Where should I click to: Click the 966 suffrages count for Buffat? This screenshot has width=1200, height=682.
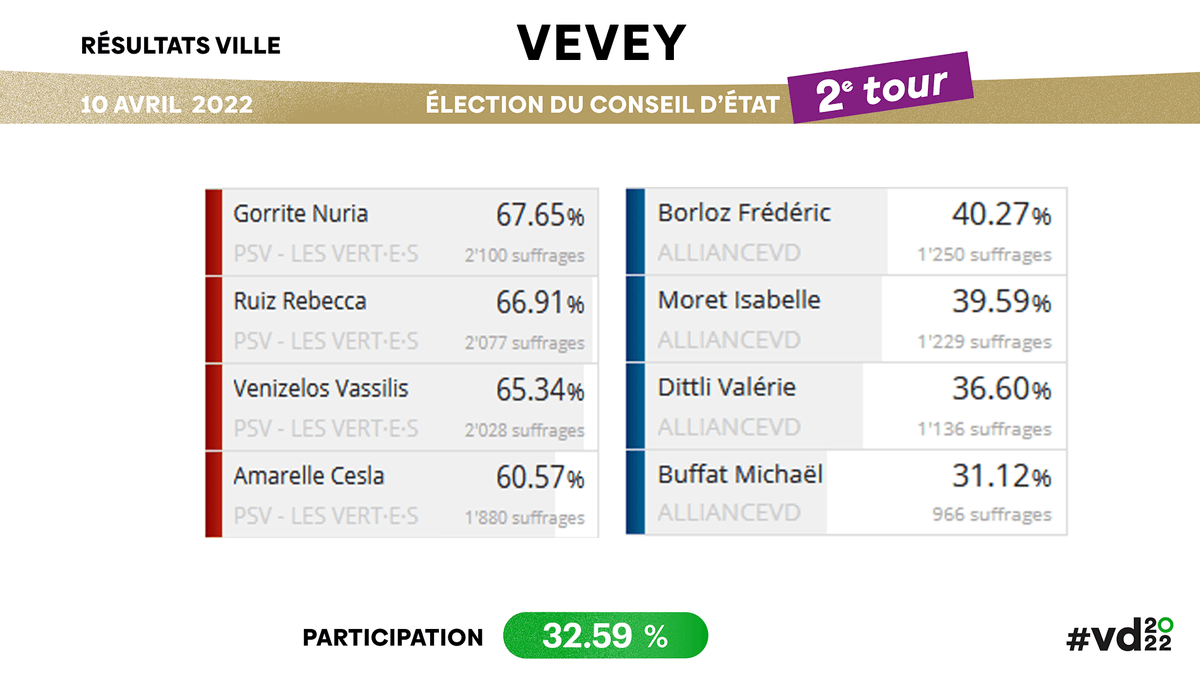[991, 515]
